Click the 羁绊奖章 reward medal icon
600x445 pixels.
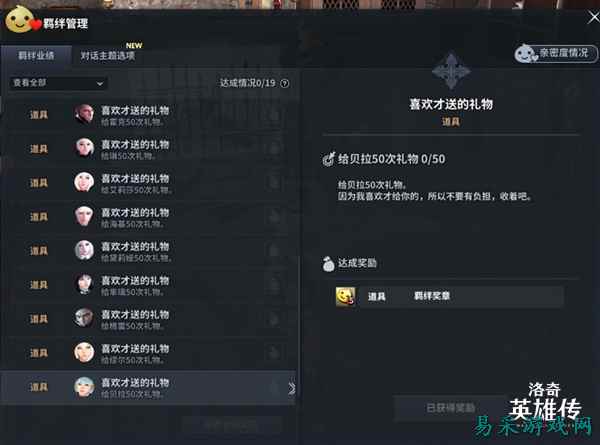pyautogui.click(x=346, y=296)
